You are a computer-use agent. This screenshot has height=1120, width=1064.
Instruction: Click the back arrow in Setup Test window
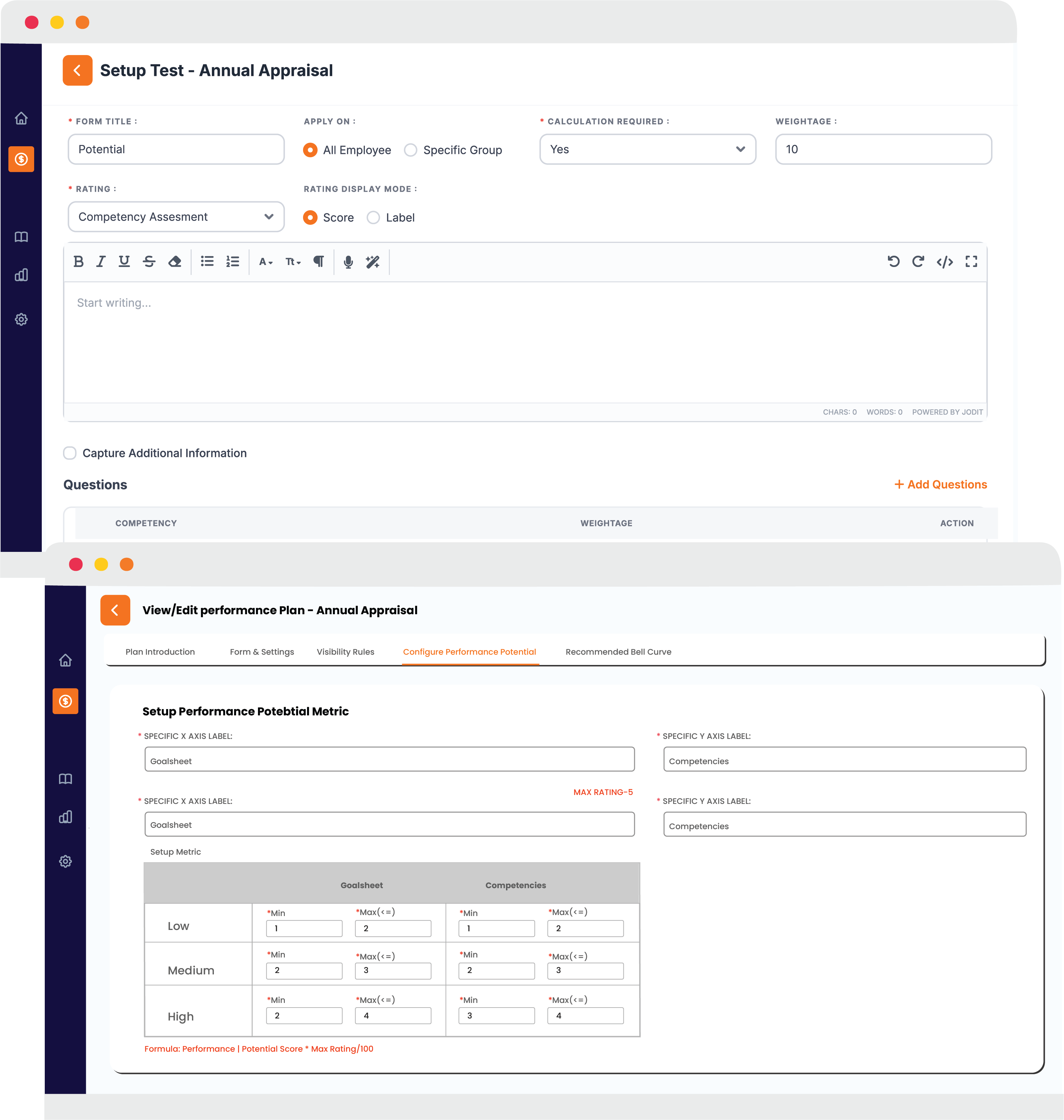(77, 70)
